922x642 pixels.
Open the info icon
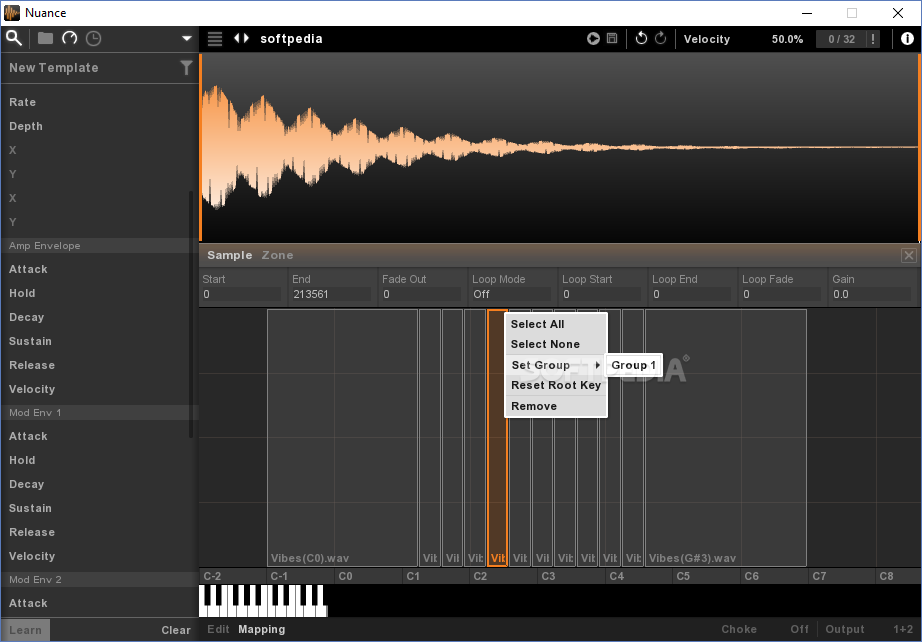[907, 39]
